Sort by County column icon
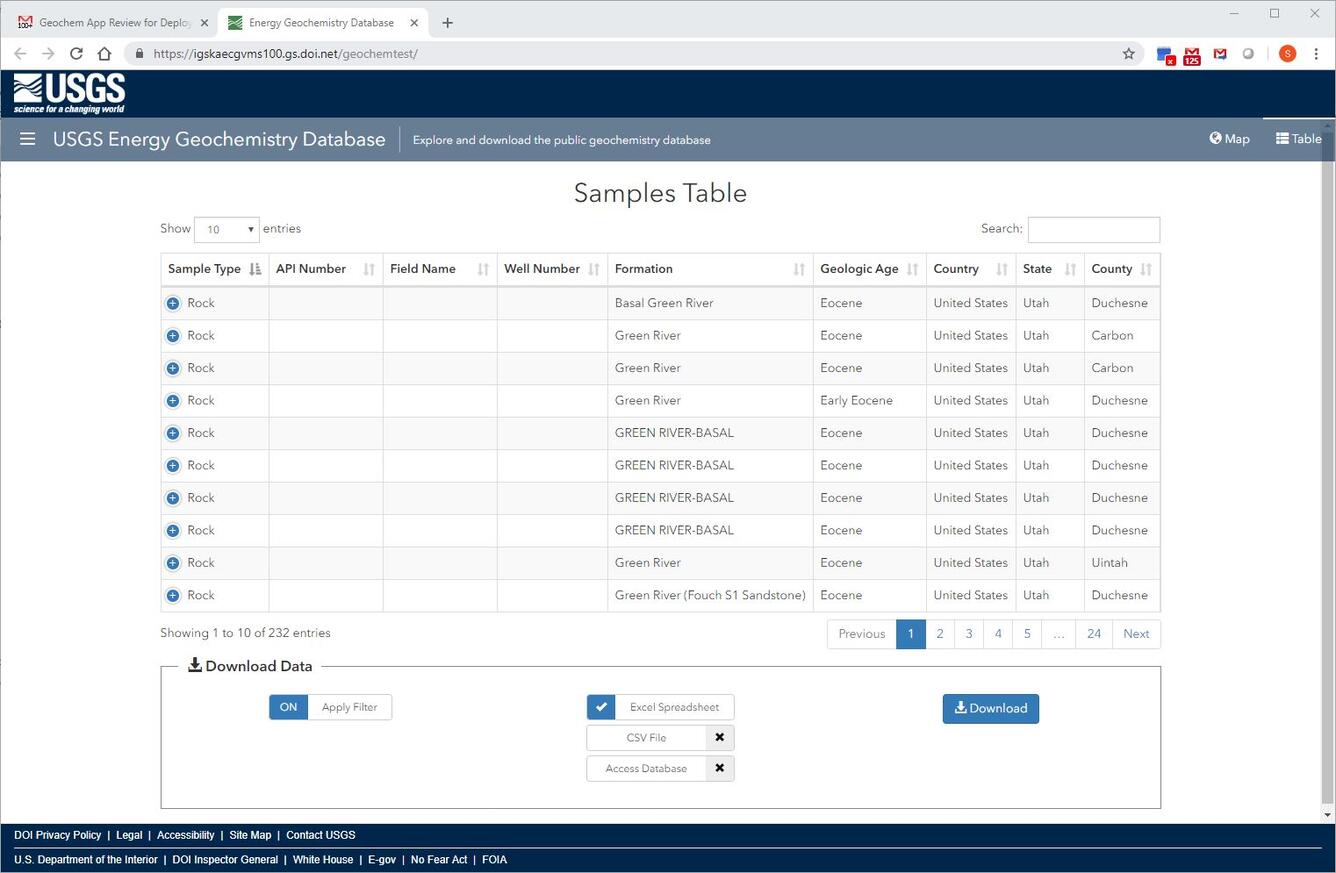The height and width of the screenshot is (873, 1336). 1146,269
